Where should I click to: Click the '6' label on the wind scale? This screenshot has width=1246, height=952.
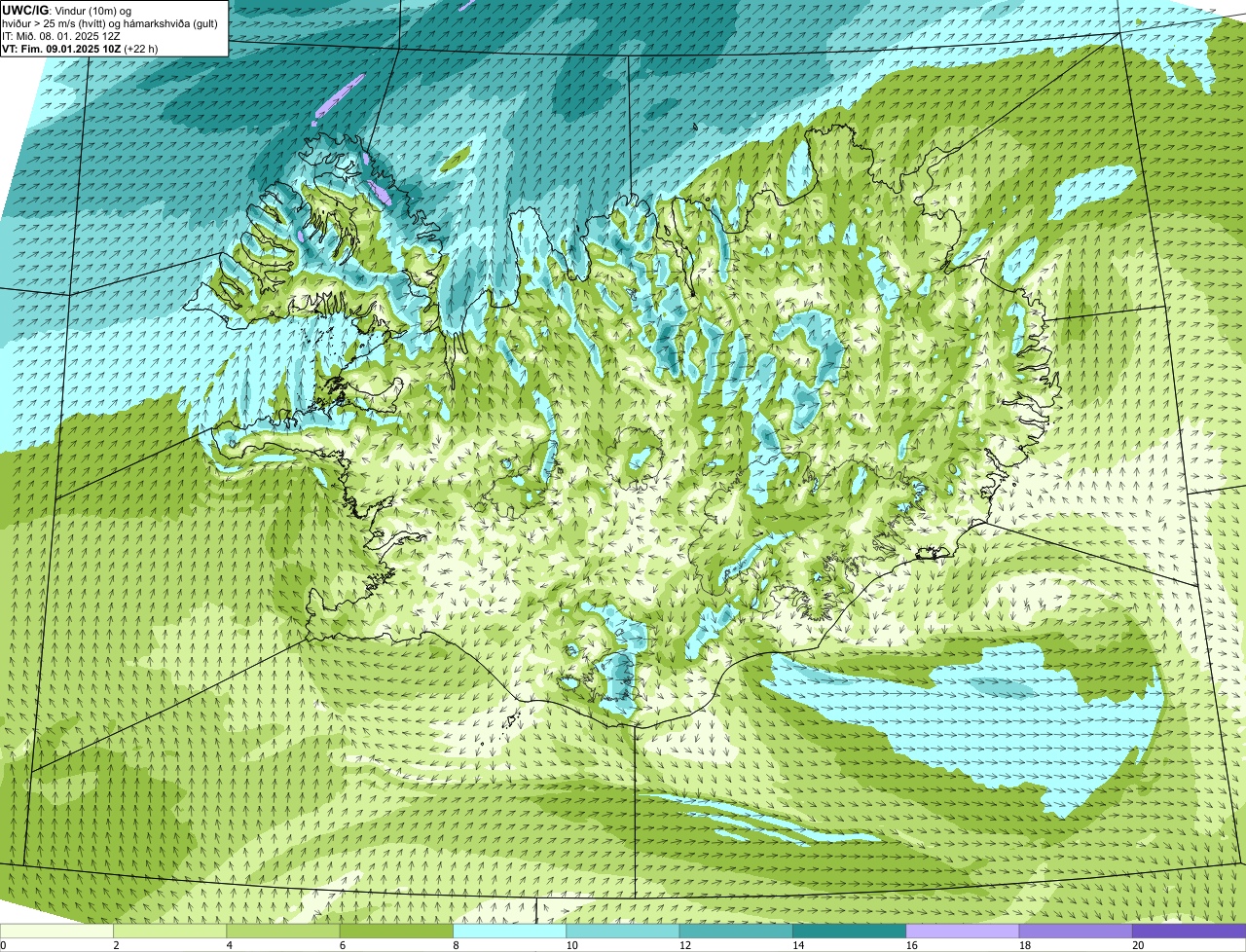click(342, 945)
